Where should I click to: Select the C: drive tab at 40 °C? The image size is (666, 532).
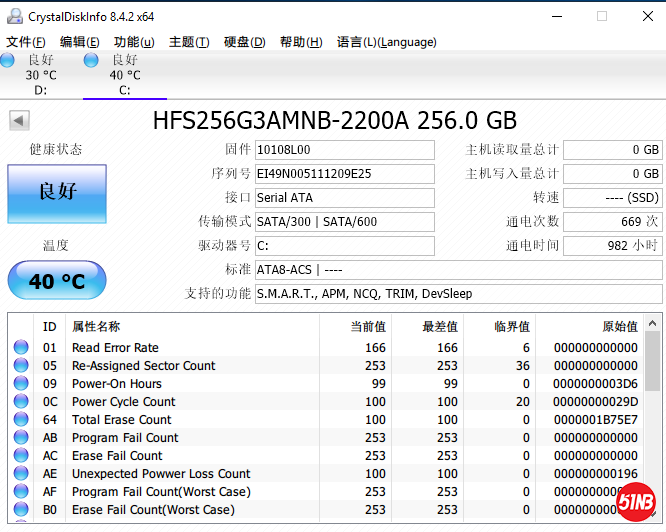coord(124,75)
